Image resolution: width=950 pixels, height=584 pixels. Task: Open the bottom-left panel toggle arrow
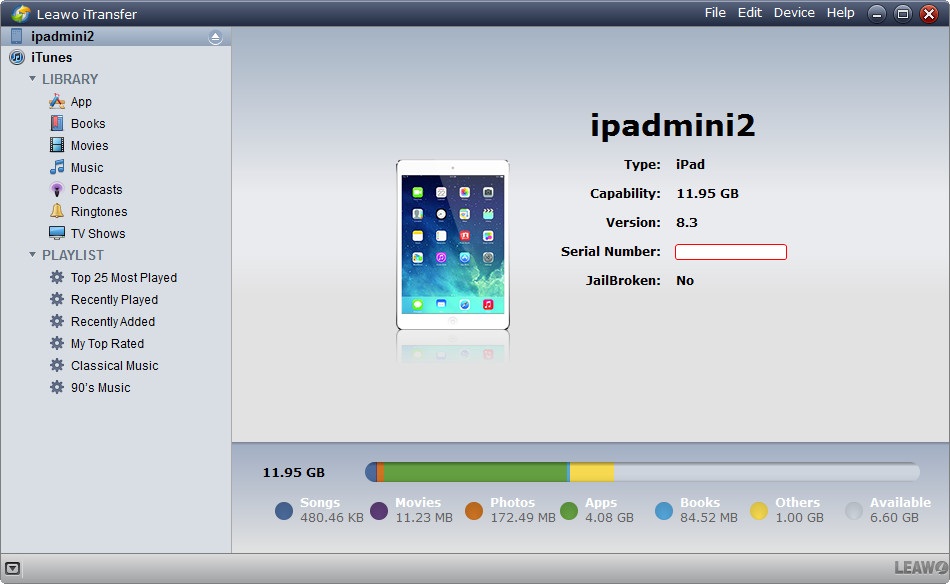coord(12,568)
